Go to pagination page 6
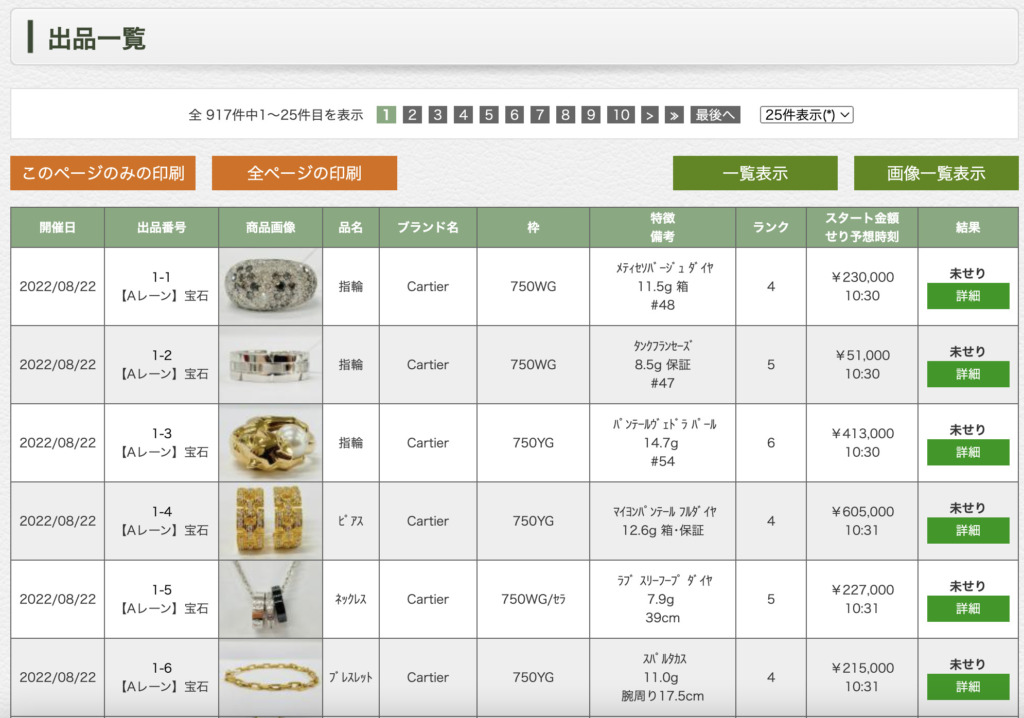The height and width of the screenshot is (718, 1024). (514, 115)
